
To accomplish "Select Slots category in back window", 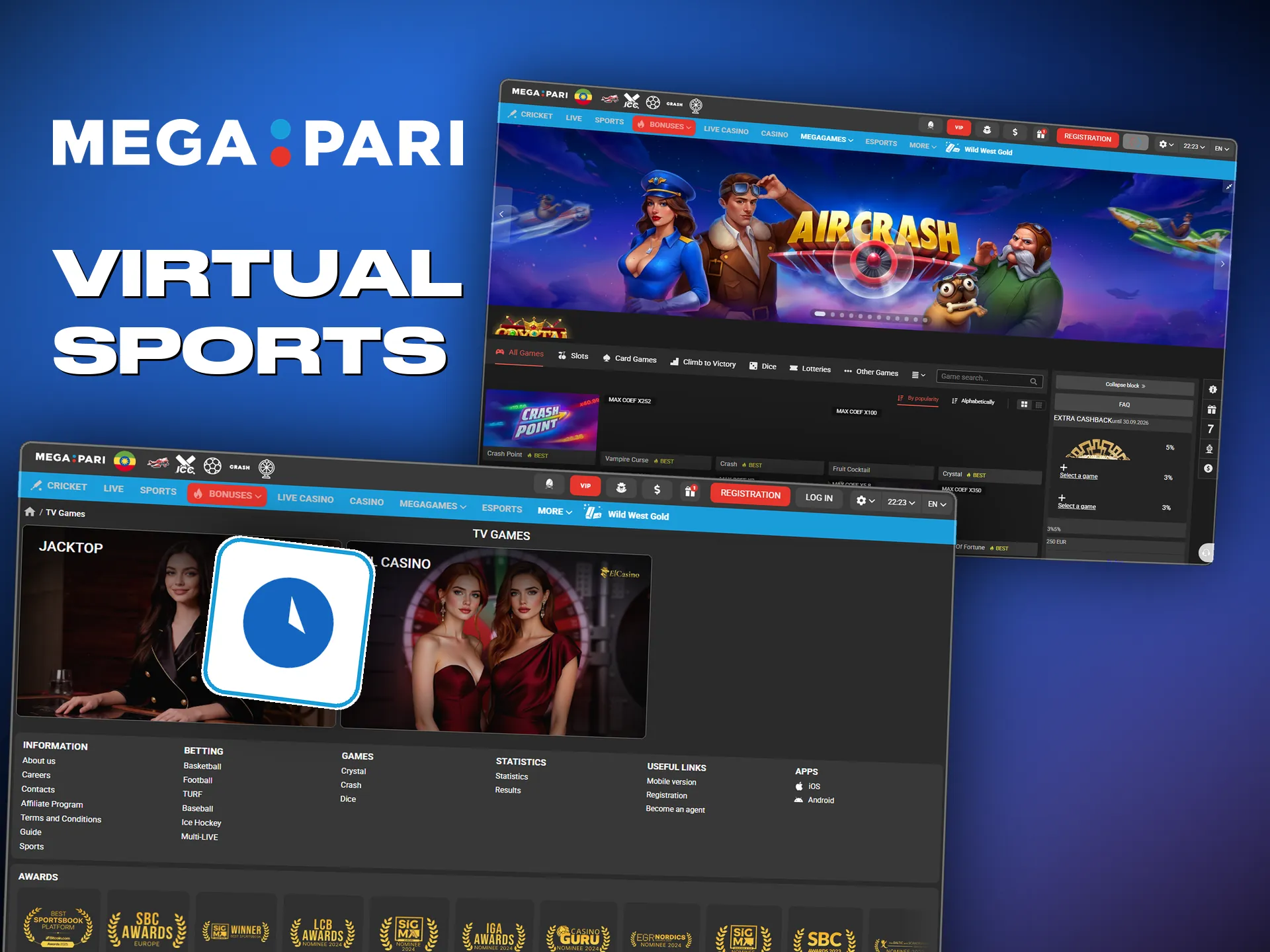I will click(573, 356).
